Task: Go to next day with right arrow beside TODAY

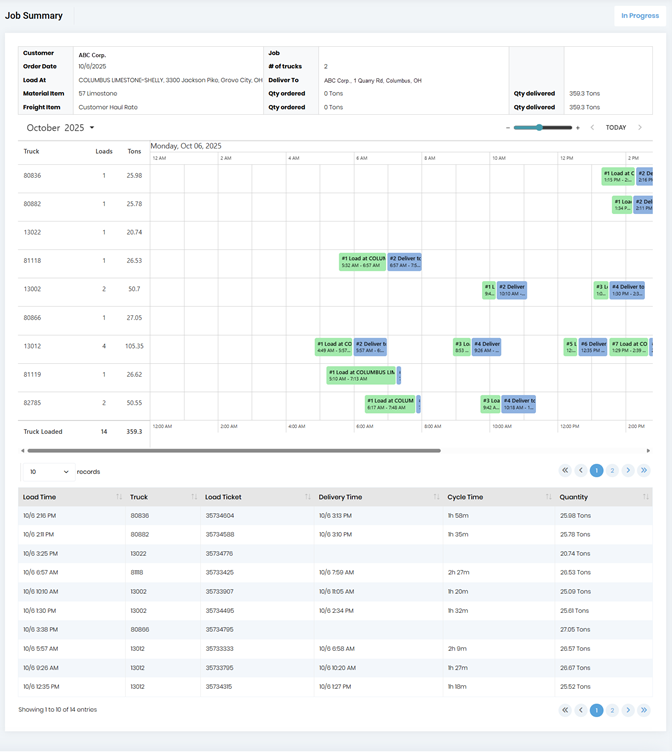Action: pos(640,128)
